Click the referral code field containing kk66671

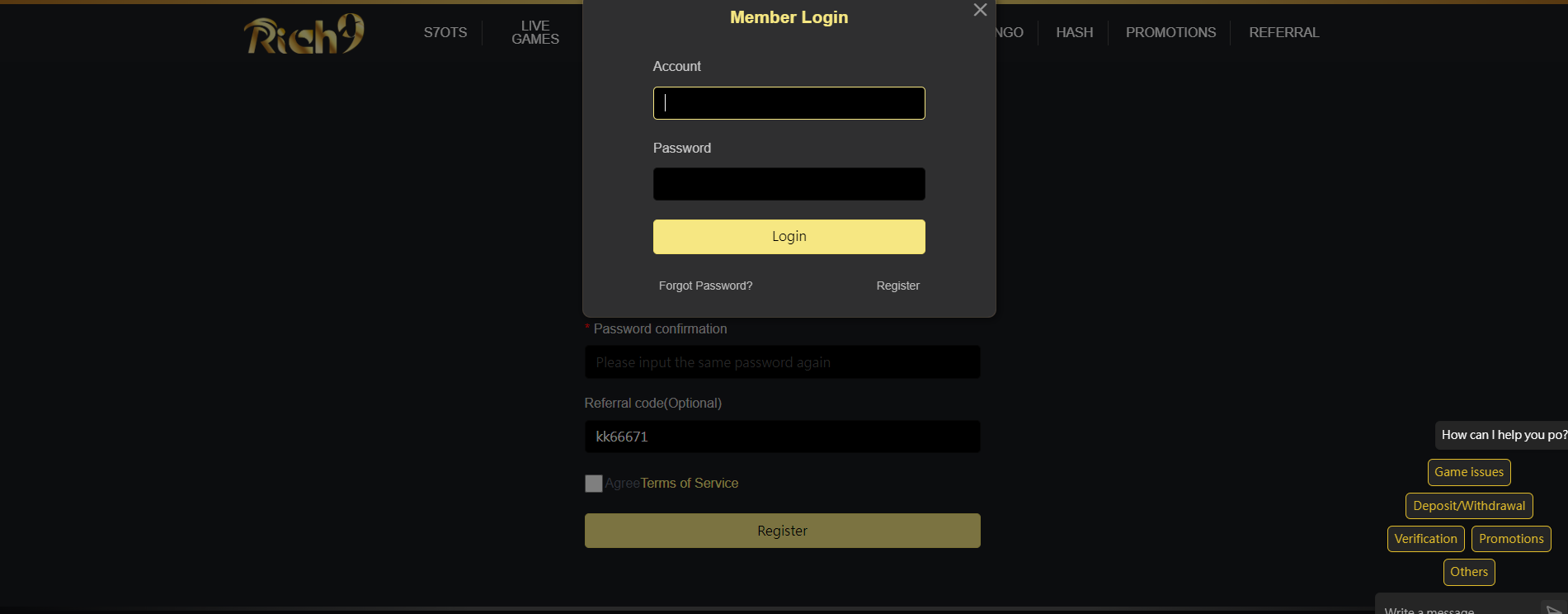click(782, 437)
